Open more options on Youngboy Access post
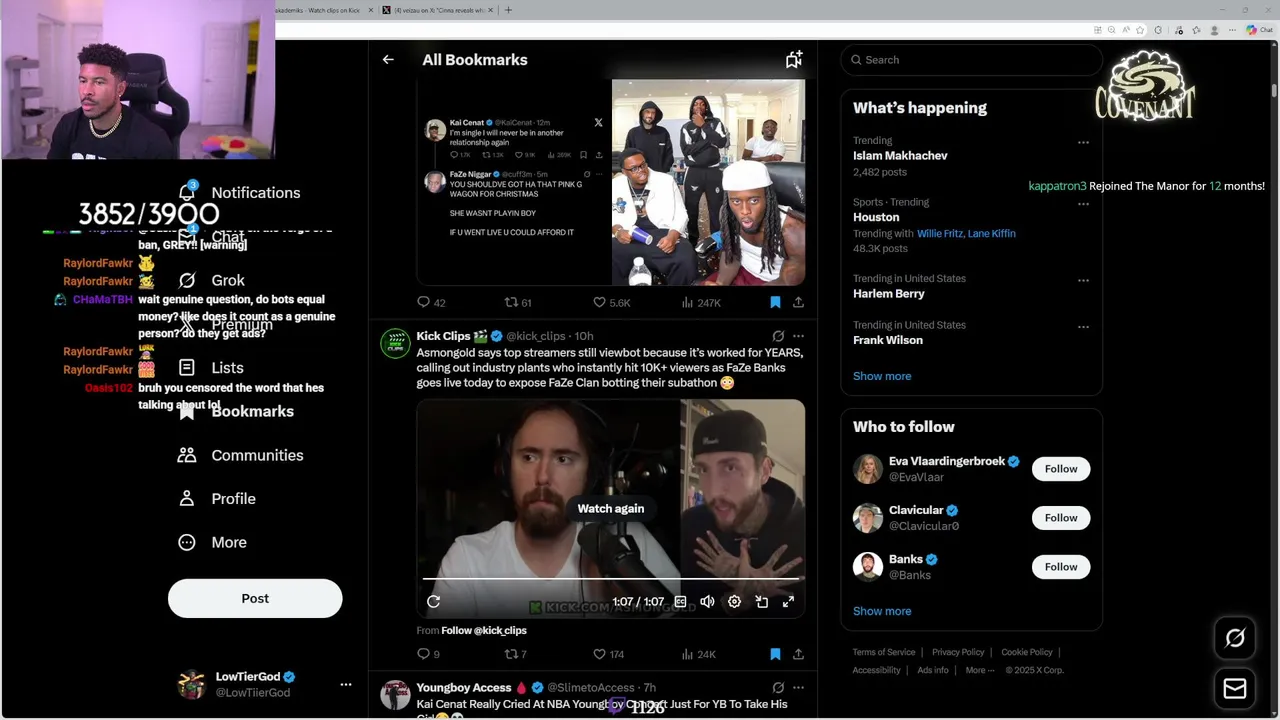This screenshot has height=720, width=1280. tap(798, 688)
